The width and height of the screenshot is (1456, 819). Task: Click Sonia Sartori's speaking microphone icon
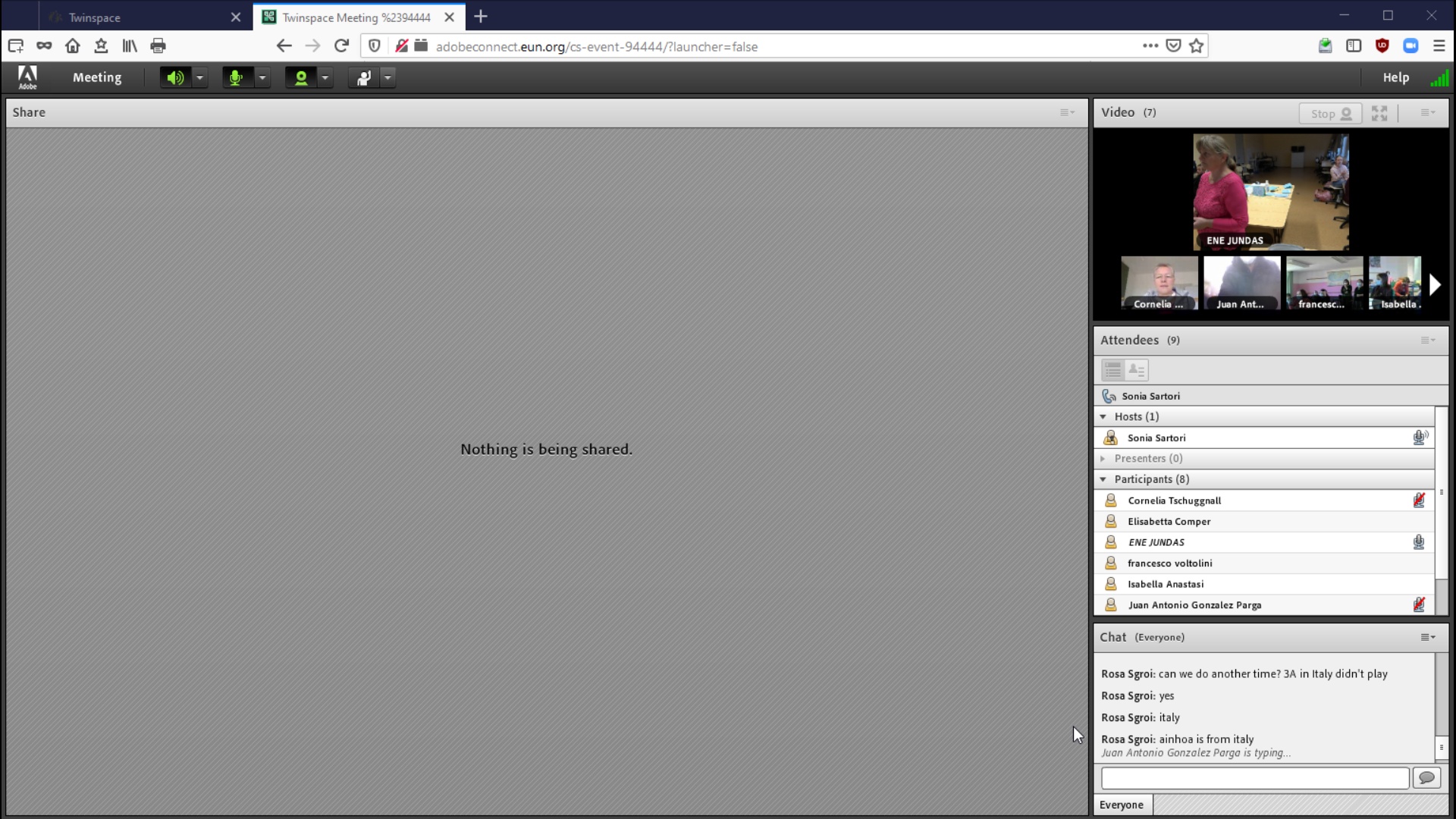click(x=1420, y=438)
